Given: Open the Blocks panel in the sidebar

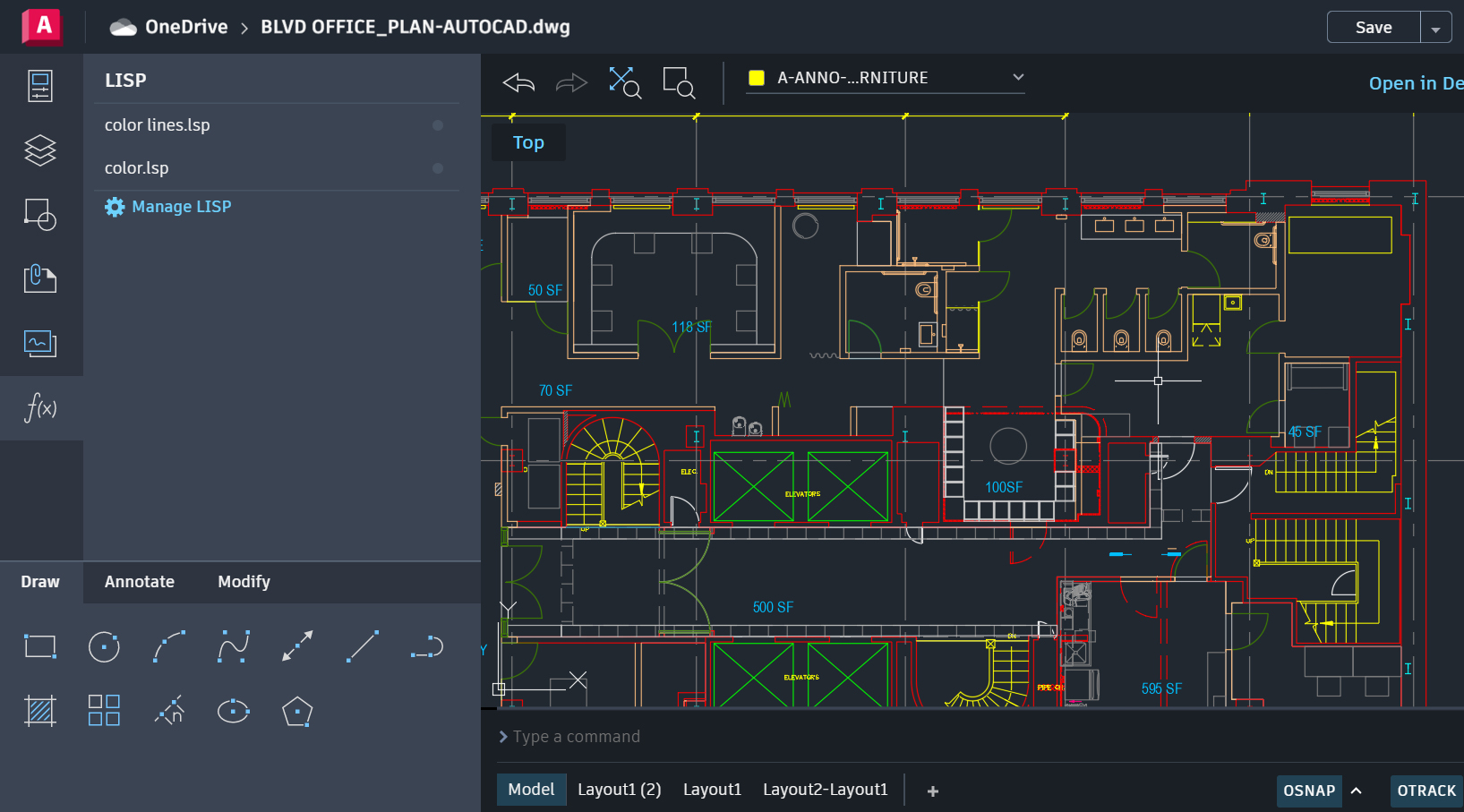Looking at the screenshot, I should (x=39, y=215).
